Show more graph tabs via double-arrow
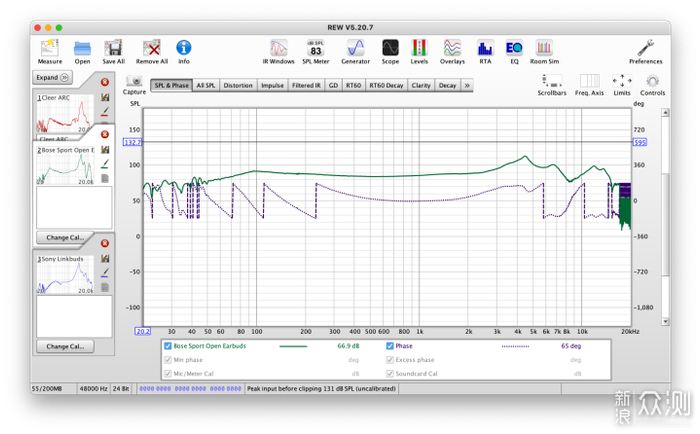The width and height of the screenshot is (700, 434). (467, 86)
